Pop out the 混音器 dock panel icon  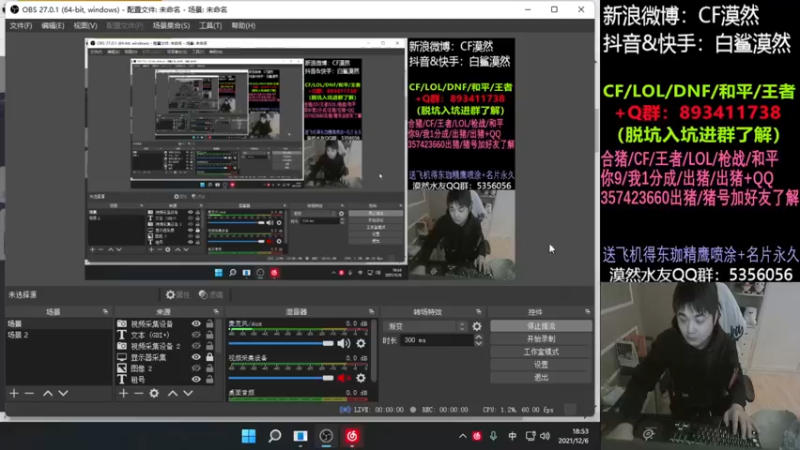pos(371,311)
